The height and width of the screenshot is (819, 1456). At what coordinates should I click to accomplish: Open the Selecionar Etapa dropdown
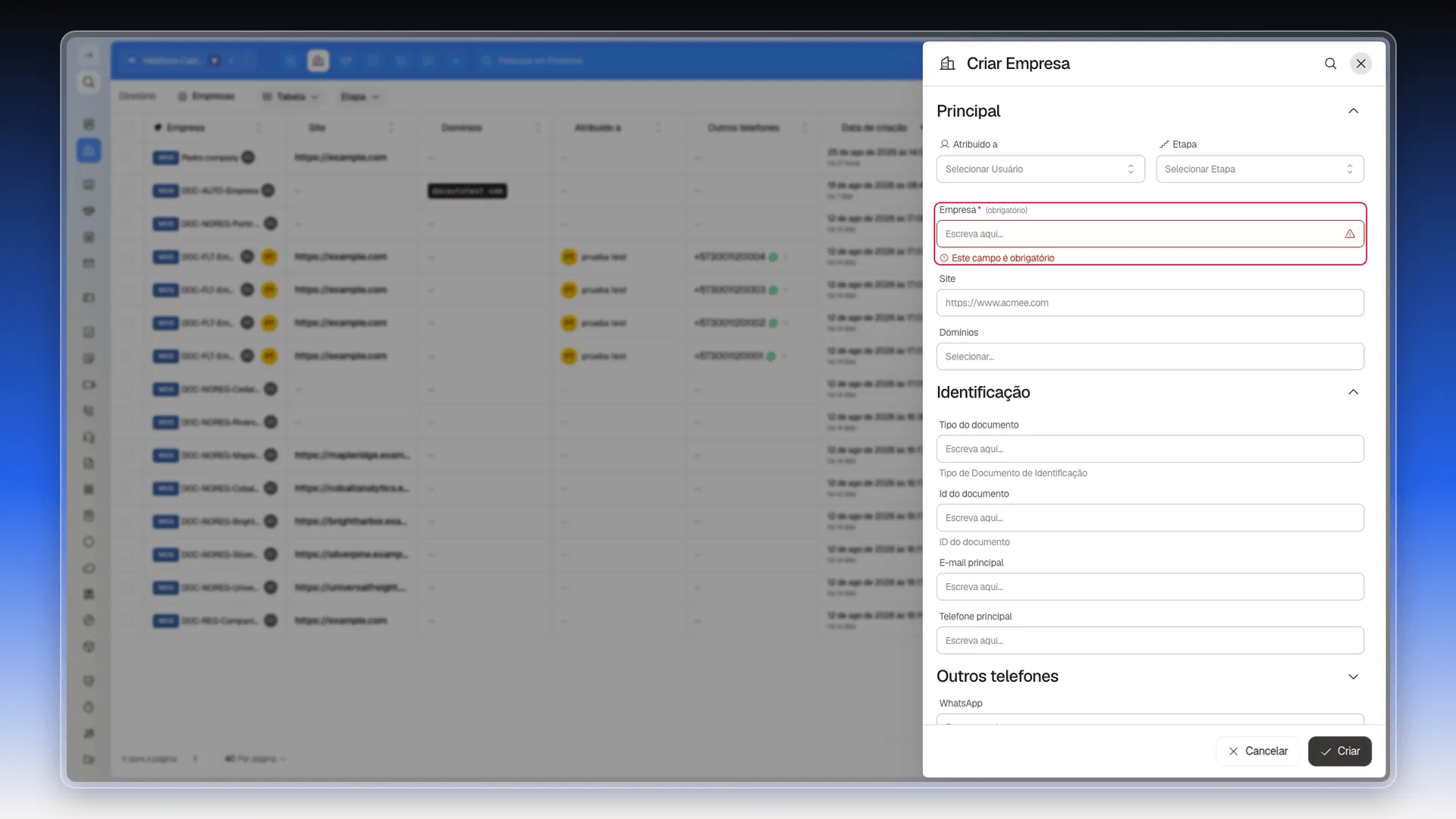click(1260, 169)
